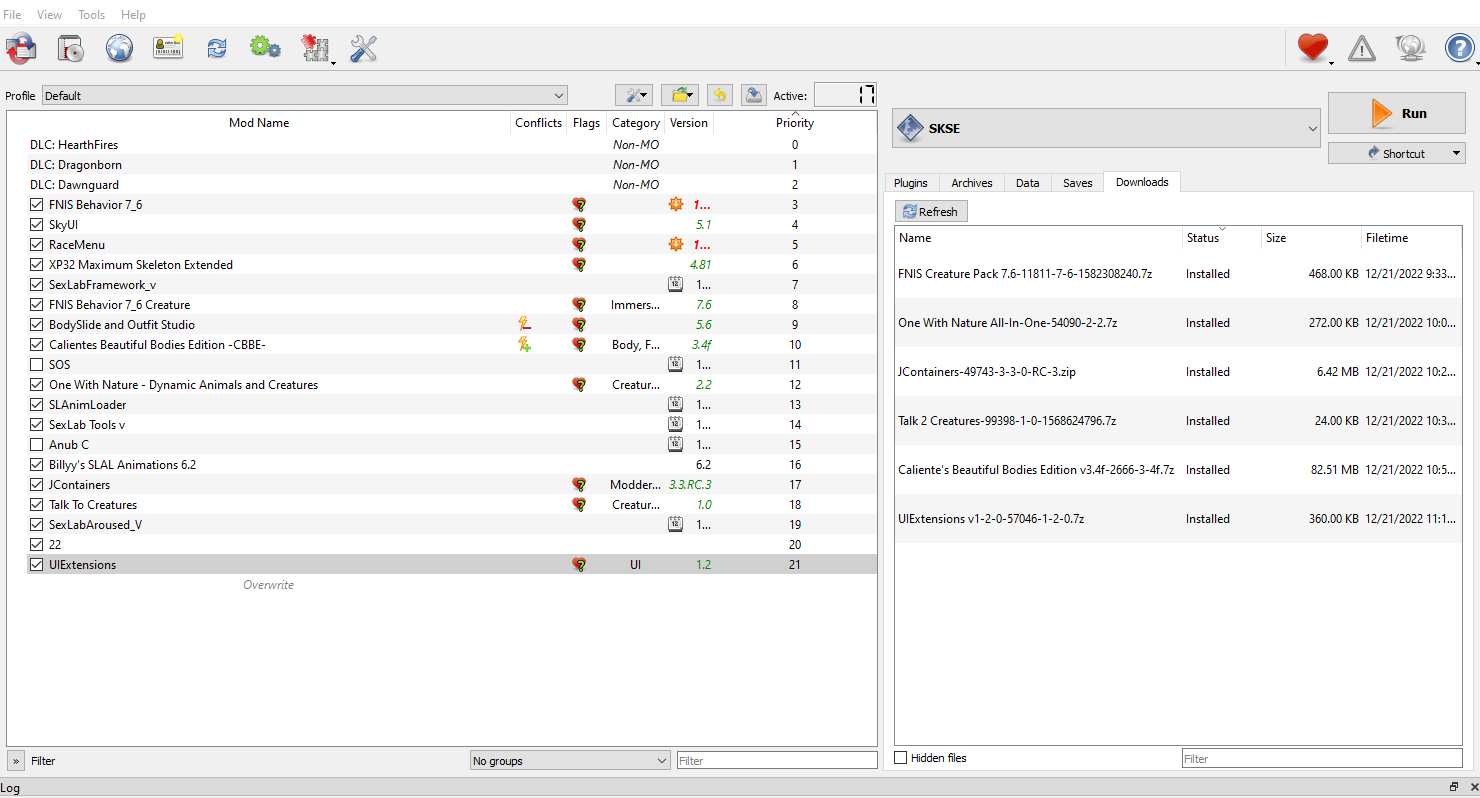1480x798 pixels.
Task: Click the flag heart icon on SkyUI row
Action: point(579,224)
